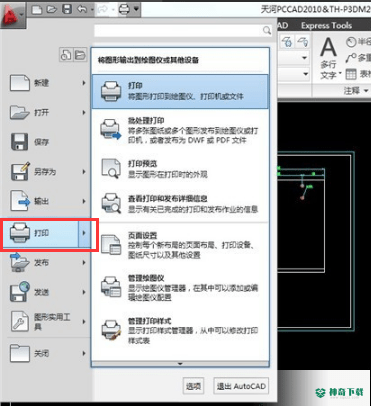Click the search magnifier icon in menu search box

267,31
